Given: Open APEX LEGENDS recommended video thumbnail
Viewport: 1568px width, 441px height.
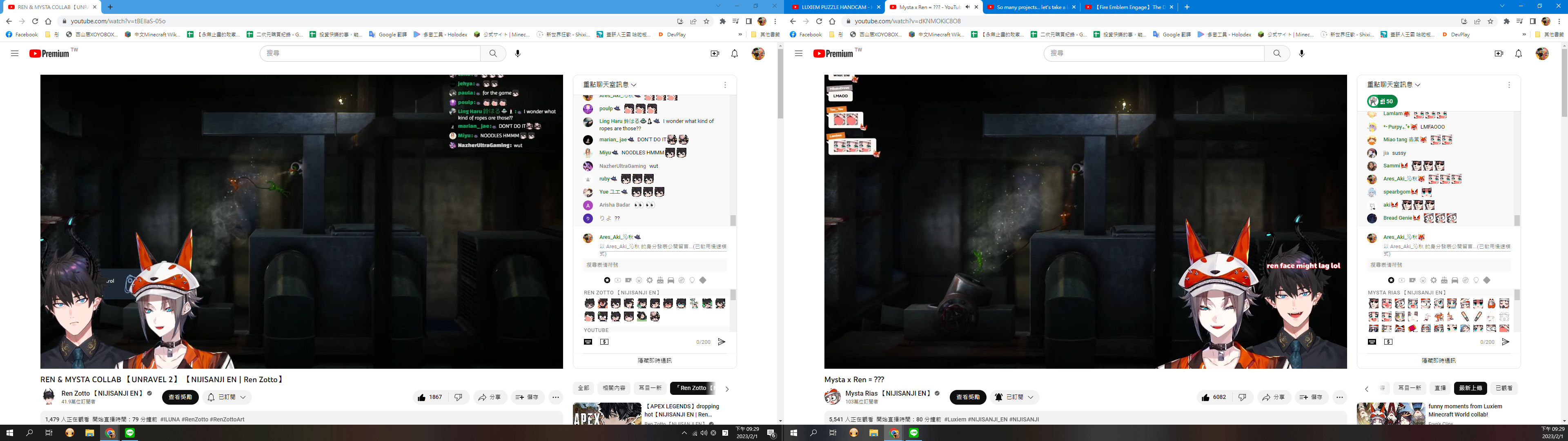Looking at the screenshot, I should tap(607, 414).
